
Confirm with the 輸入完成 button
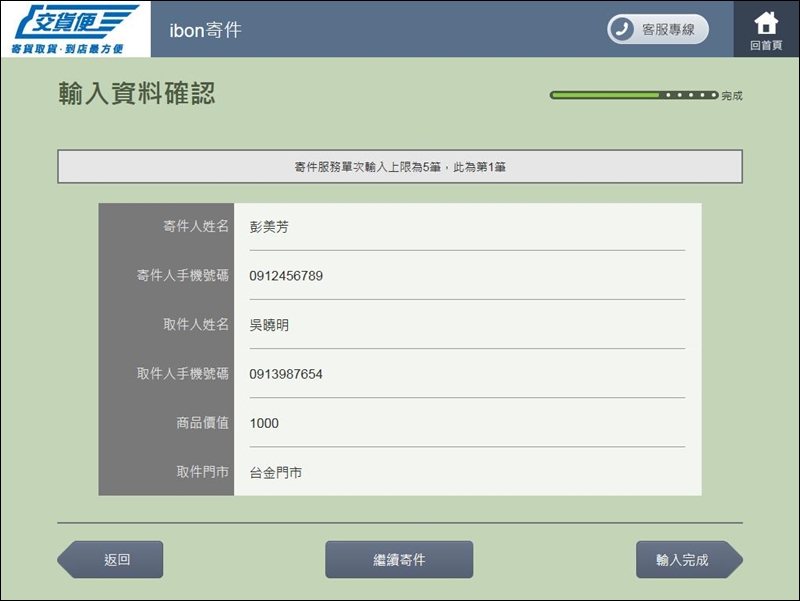pyautogui.click(x=686, y=560)
